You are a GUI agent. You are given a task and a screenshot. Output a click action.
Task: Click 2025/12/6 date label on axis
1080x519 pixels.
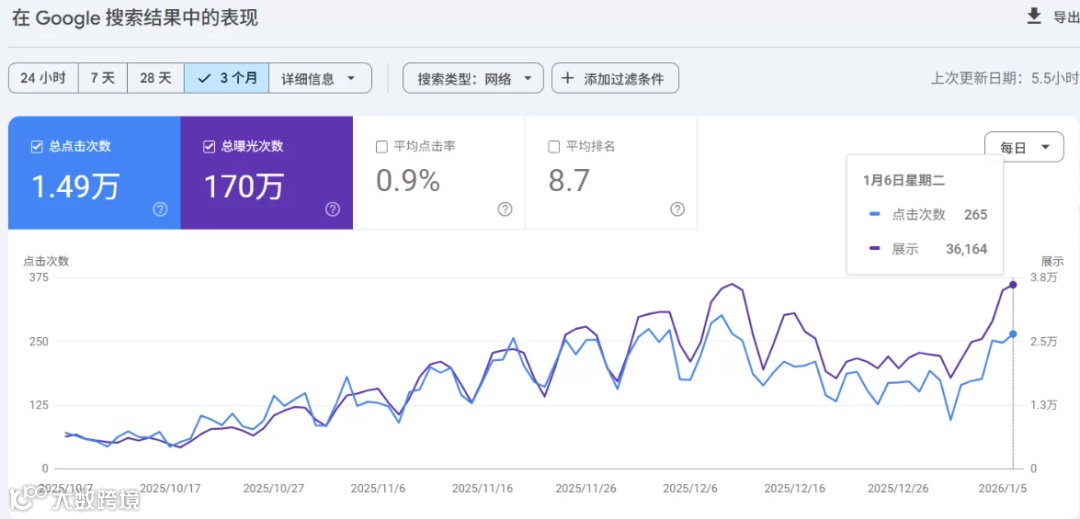[690, 488]
